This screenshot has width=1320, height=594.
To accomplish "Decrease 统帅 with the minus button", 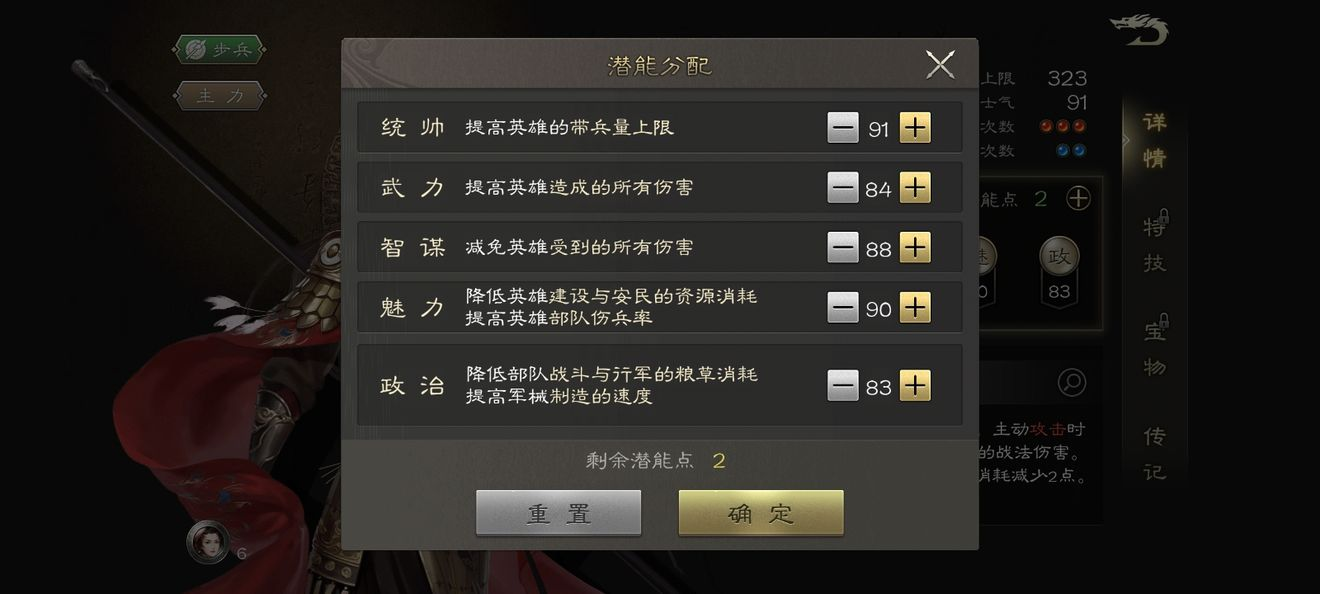I will [843, 128].
